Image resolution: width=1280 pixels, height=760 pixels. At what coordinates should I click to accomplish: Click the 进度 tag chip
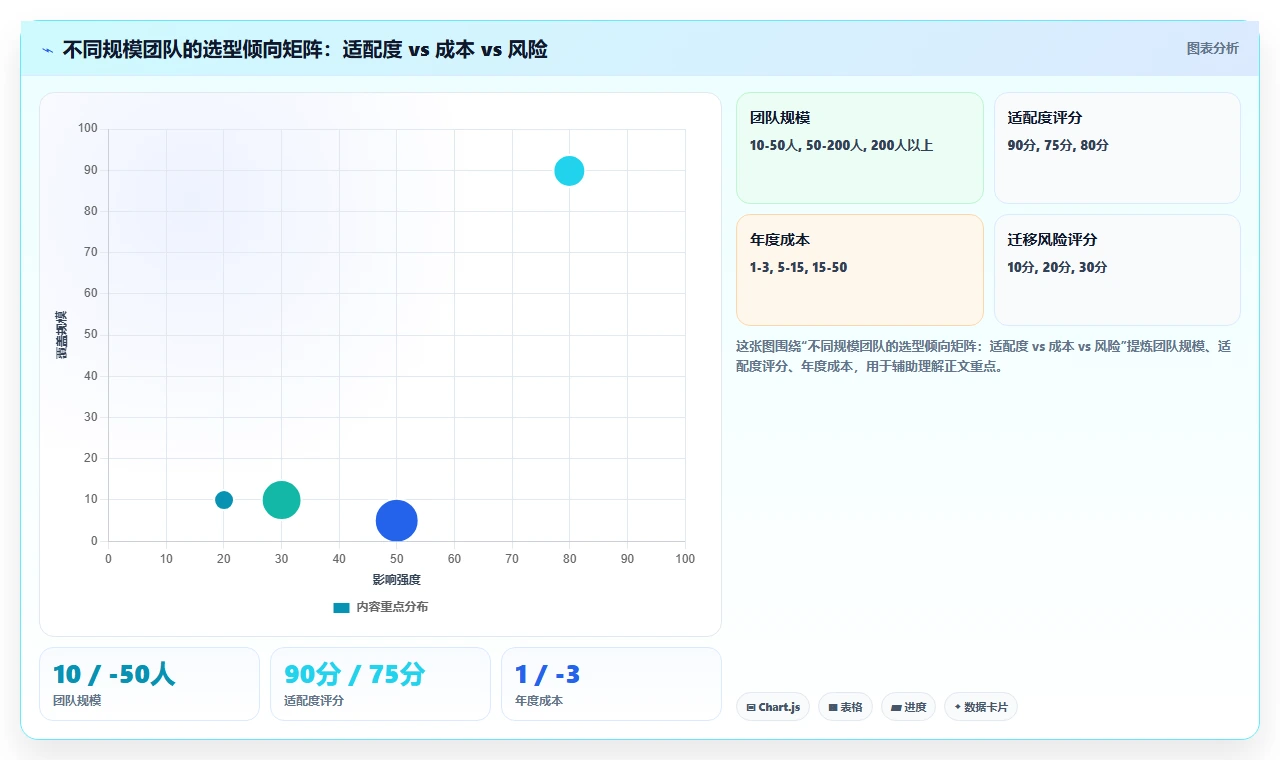tap(908, 707)
